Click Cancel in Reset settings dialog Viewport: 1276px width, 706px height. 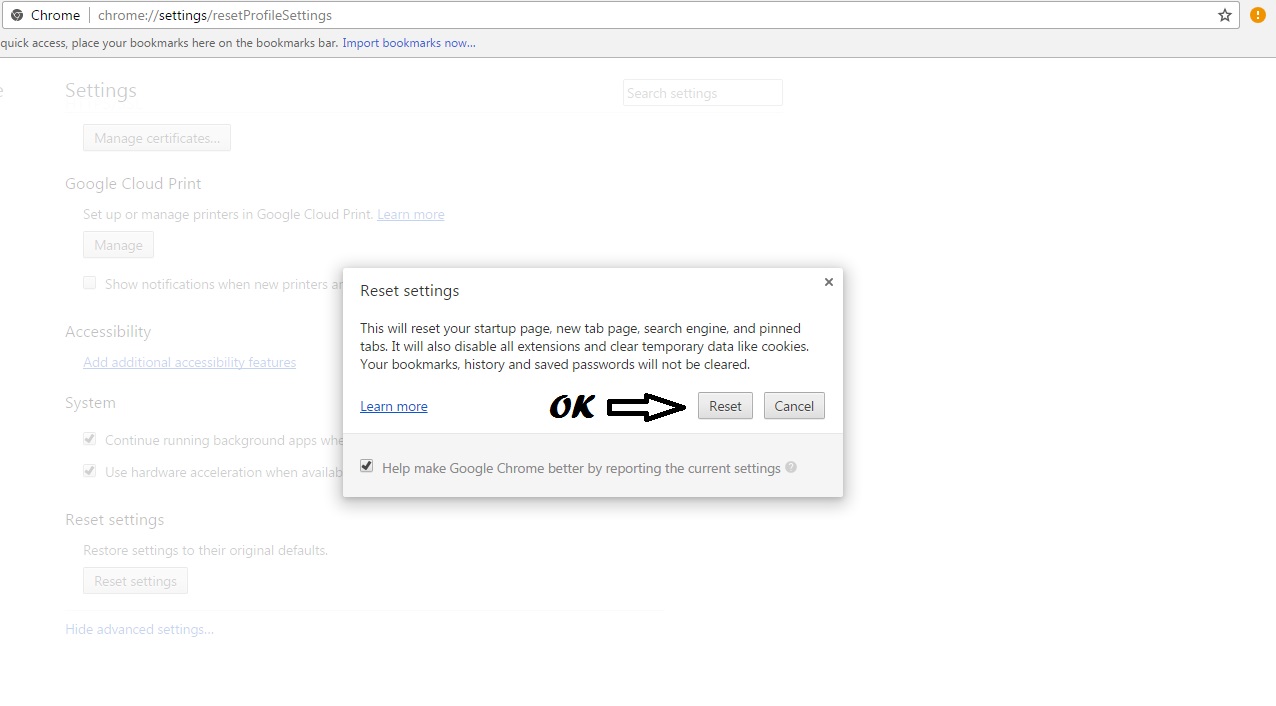coord(794,406)
